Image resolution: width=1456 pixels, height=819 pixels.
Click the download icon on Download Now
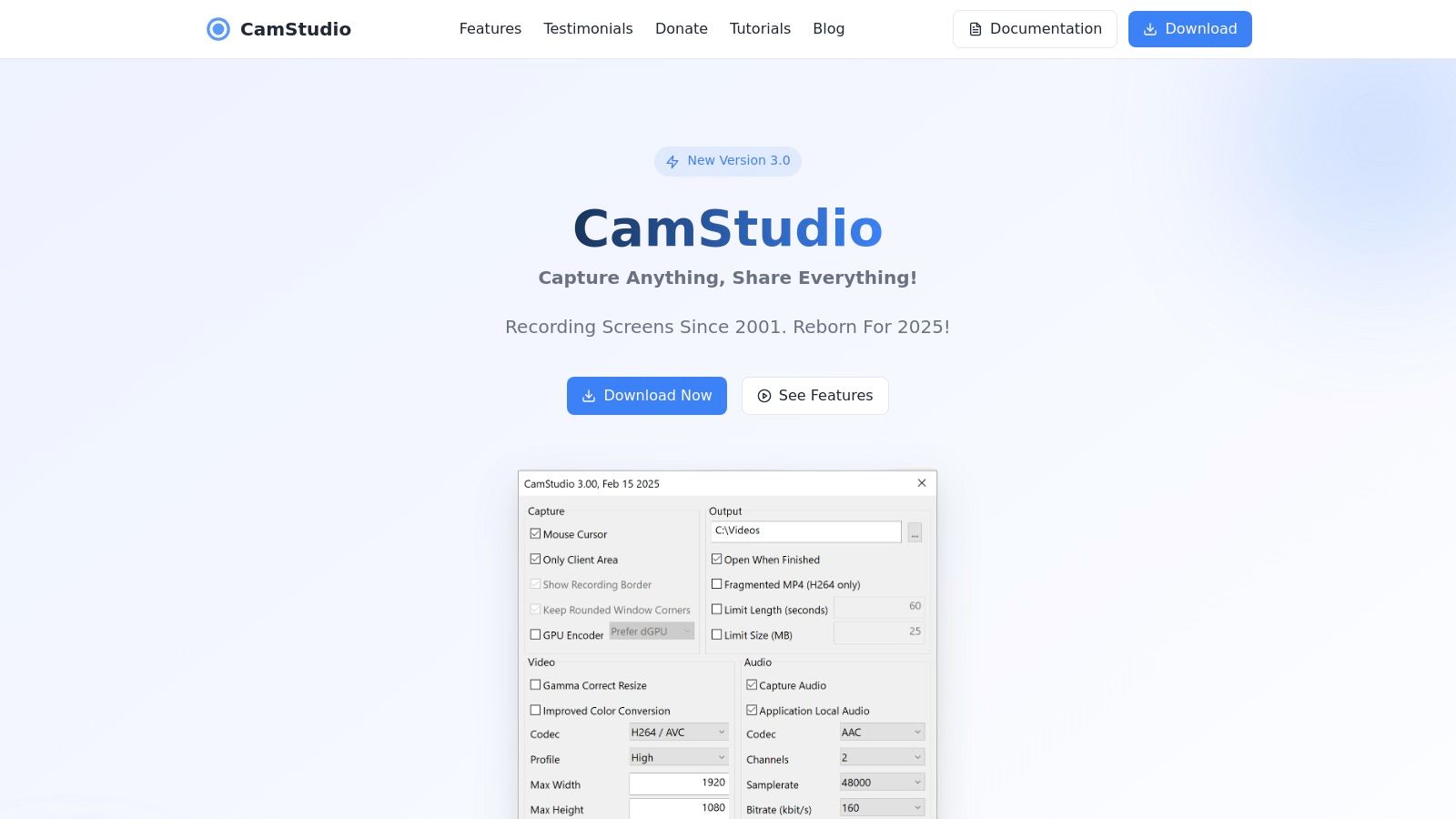590,396
